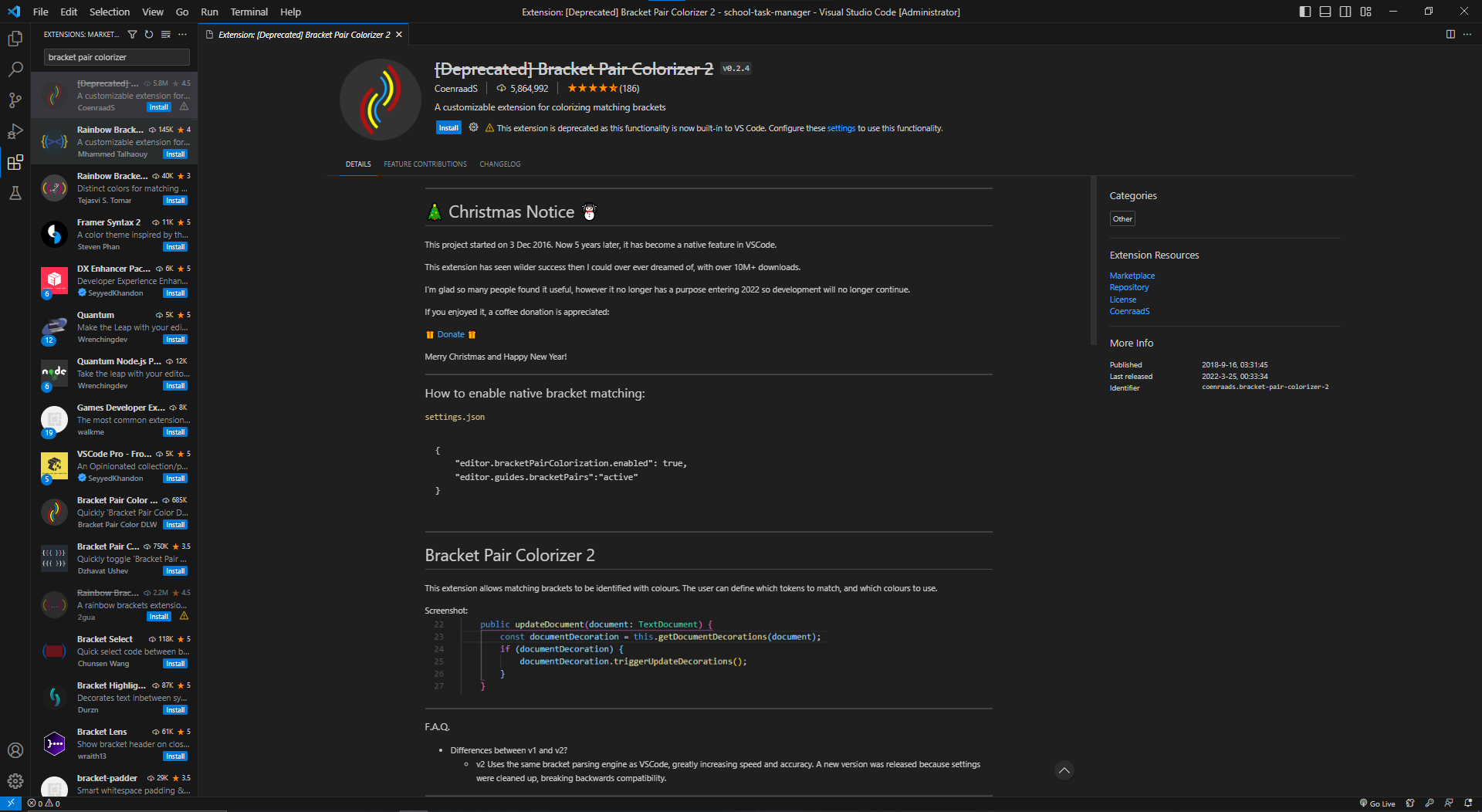Close the Bracket Pair Colorizer 2 tab
This screenshot has height=812, width=1482.
point(399,35)
